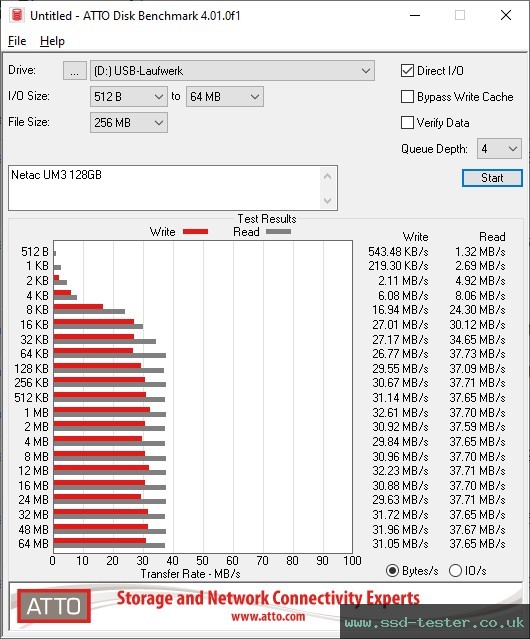
Task: Click the 31.14 MB/s write value
Action: pyautogui.click(x=400, y=398)
